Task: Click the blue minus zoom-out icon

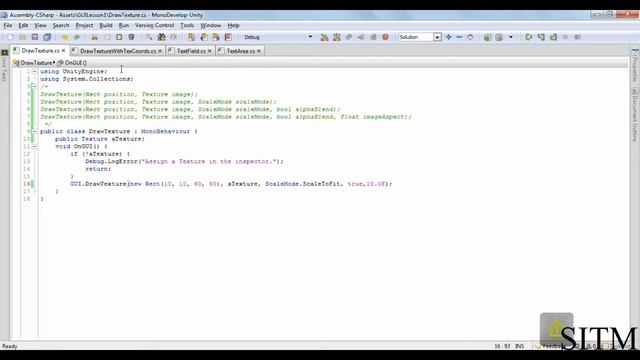Action: [459, 37]
